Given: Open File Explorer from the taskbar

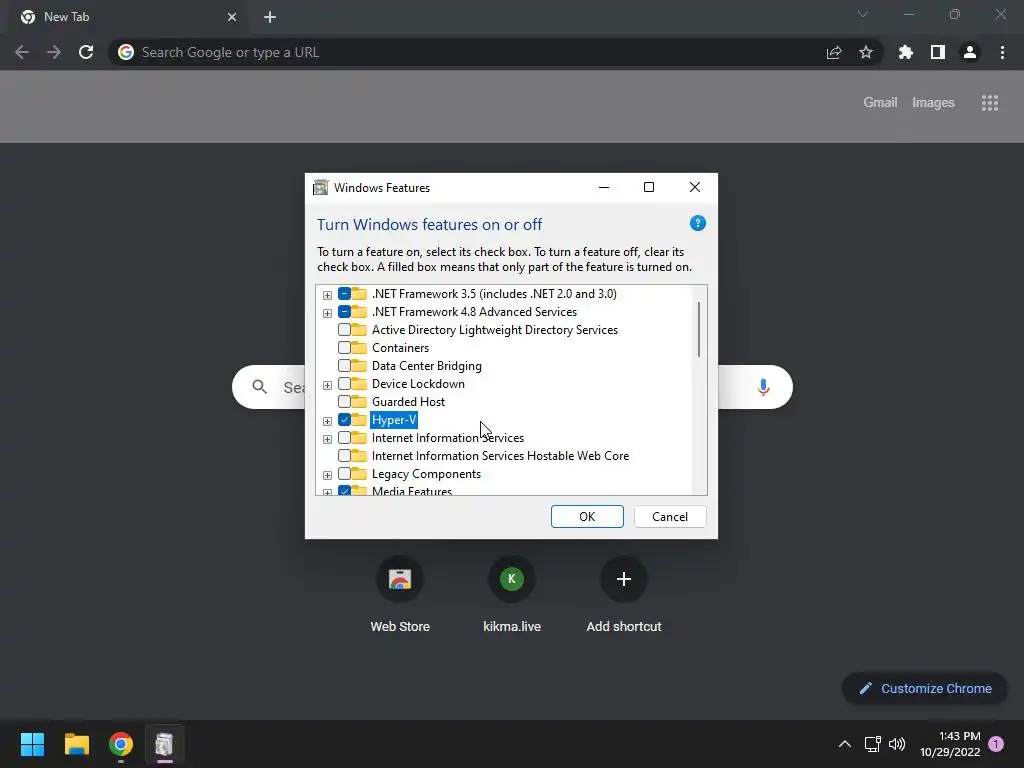Looking at the screenshot, I should 76,744.
